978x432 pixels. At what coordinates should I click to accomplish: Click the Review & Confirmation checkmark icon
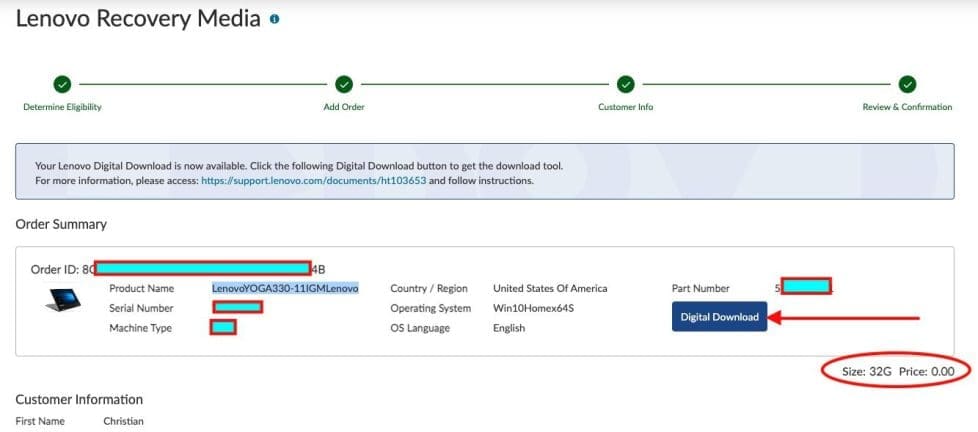pyautogui.click(x=907, y=85)
